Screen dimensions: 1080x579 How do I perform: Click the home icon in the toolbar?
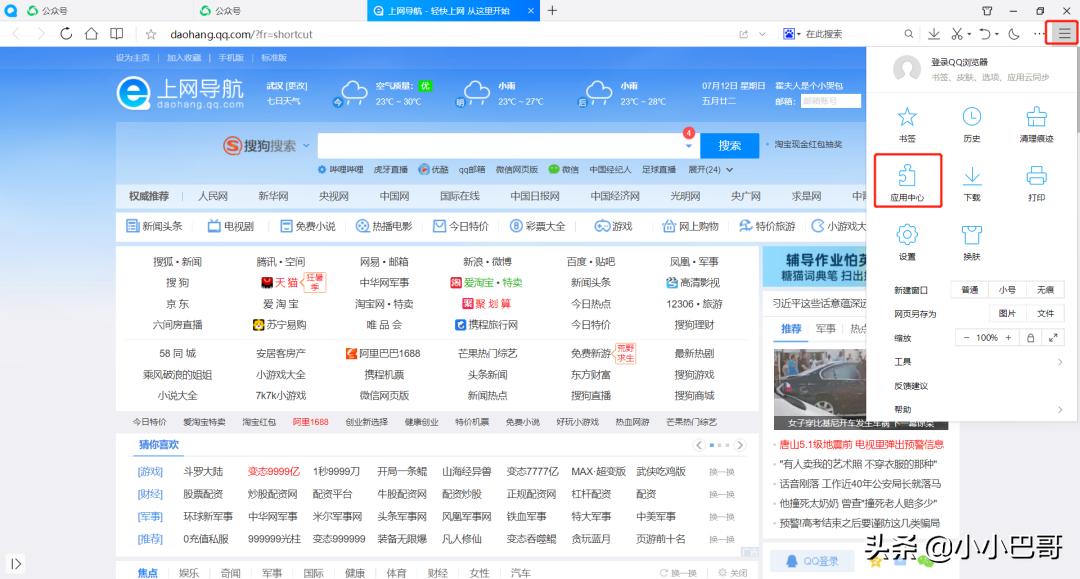click(x=90, y=33)
